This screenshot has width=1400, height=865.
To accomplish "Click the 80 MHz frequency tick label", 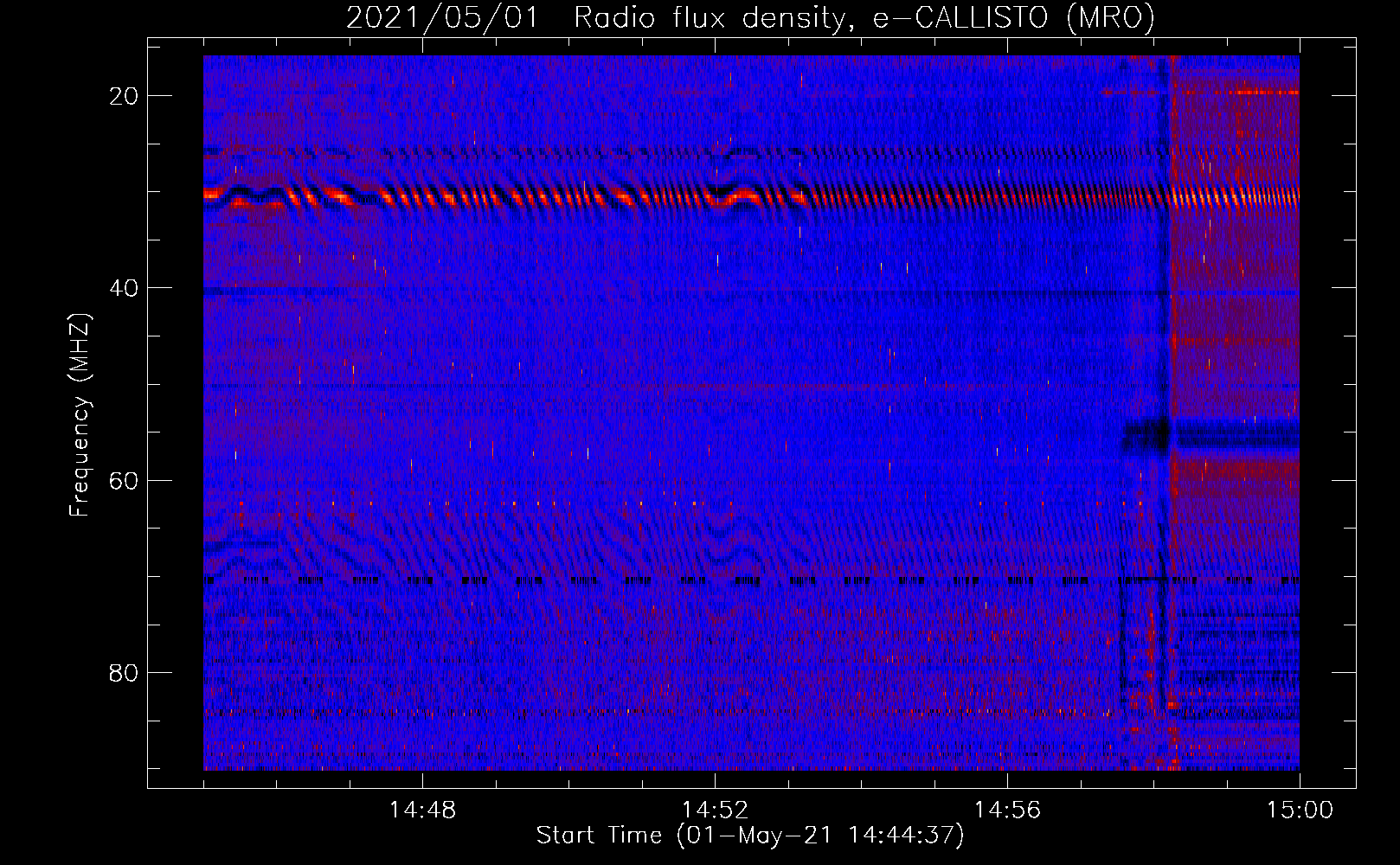I will coord(124,672).
